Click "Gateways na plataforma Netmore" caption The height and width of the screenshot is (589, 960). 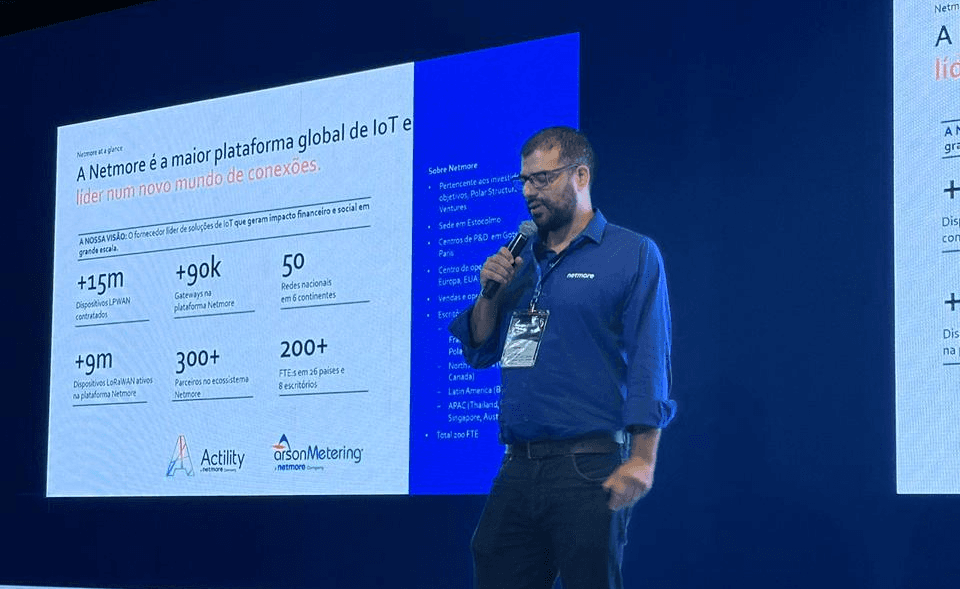coord(204,300)
